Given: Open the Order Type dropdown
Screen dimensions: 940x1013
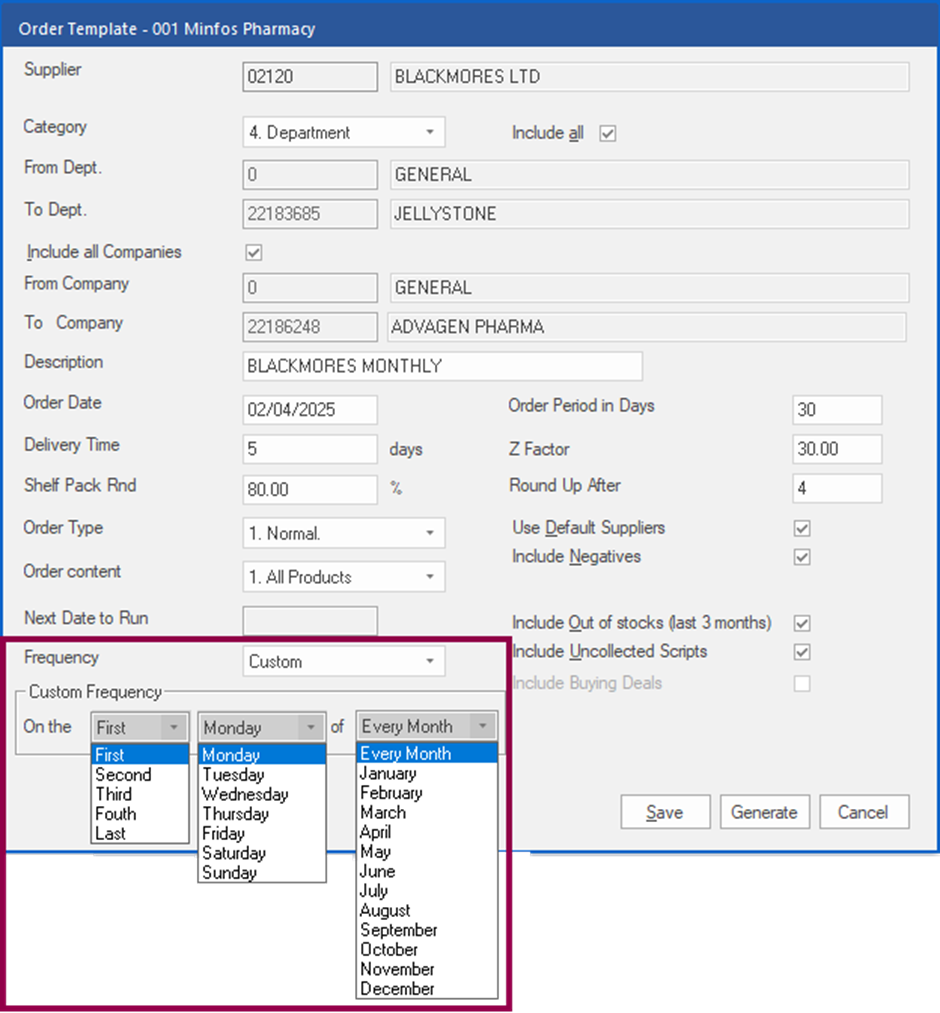Looking at the screenshot, I should 344,533.
